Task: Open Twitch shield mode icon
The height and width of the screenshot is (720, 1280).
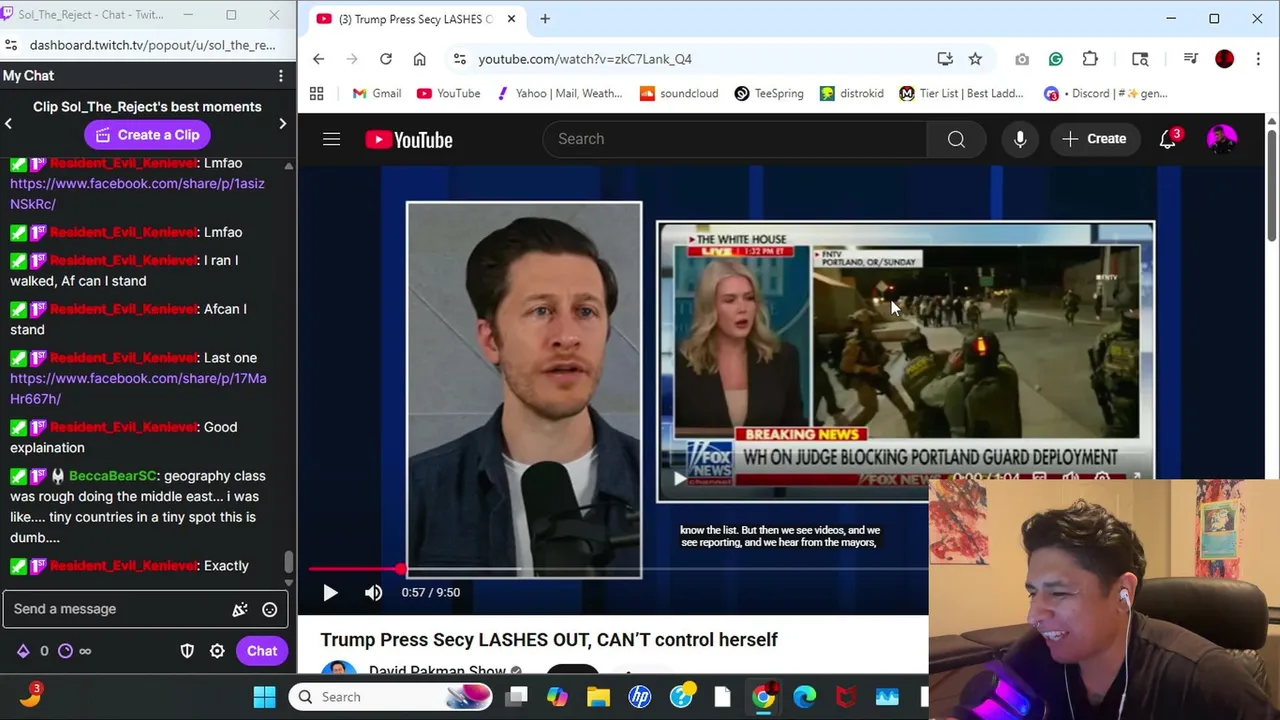Action: 187,651
